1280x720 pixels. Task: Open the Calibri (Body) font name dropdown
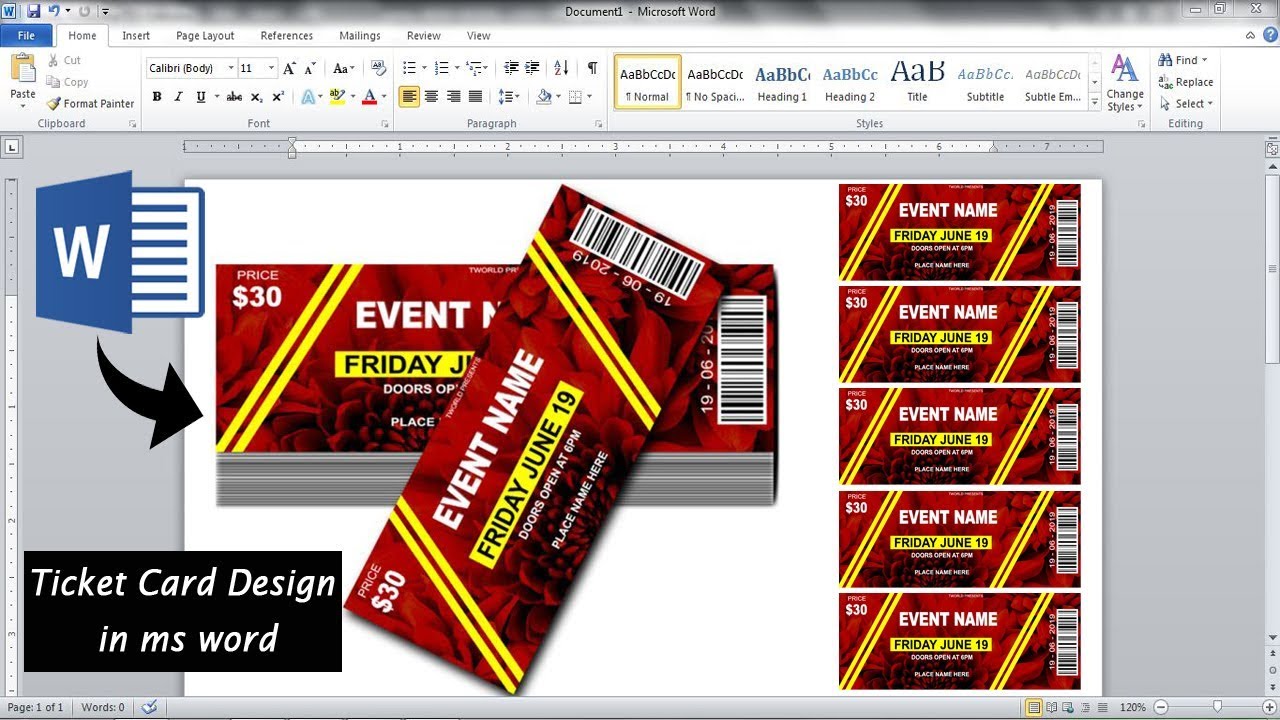click(231, 68)
